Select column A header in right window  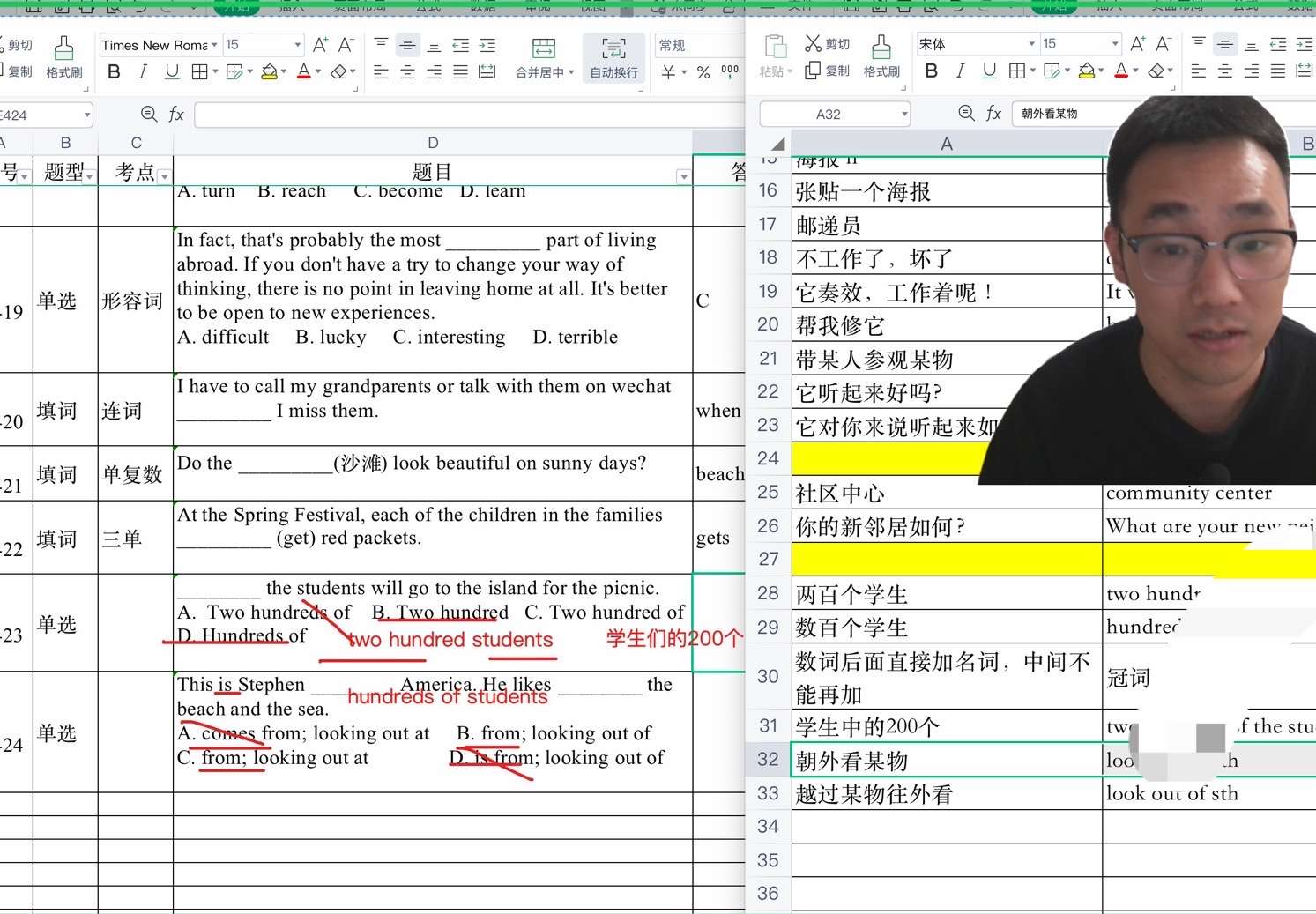(947, 144)
